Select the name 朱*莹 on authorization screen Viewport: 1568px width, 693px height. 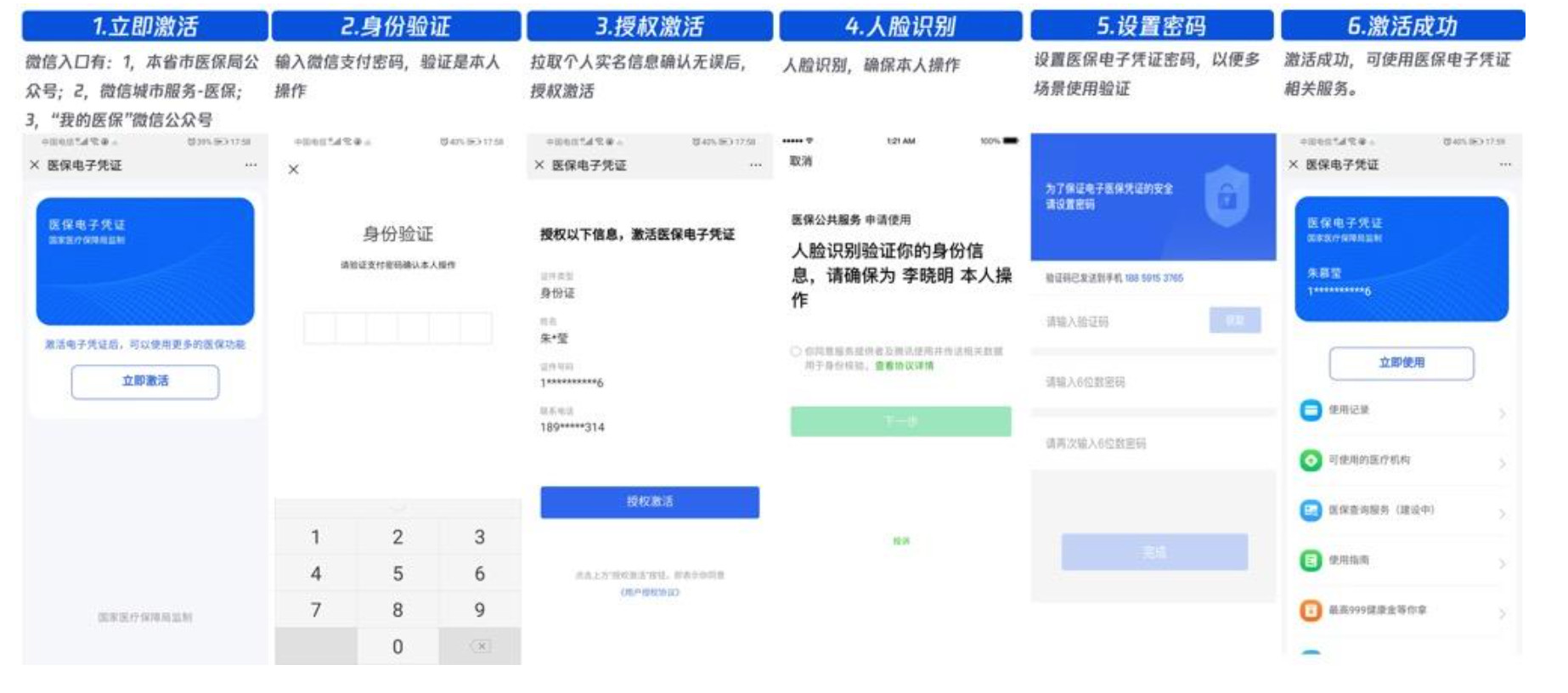coord(554,338)
